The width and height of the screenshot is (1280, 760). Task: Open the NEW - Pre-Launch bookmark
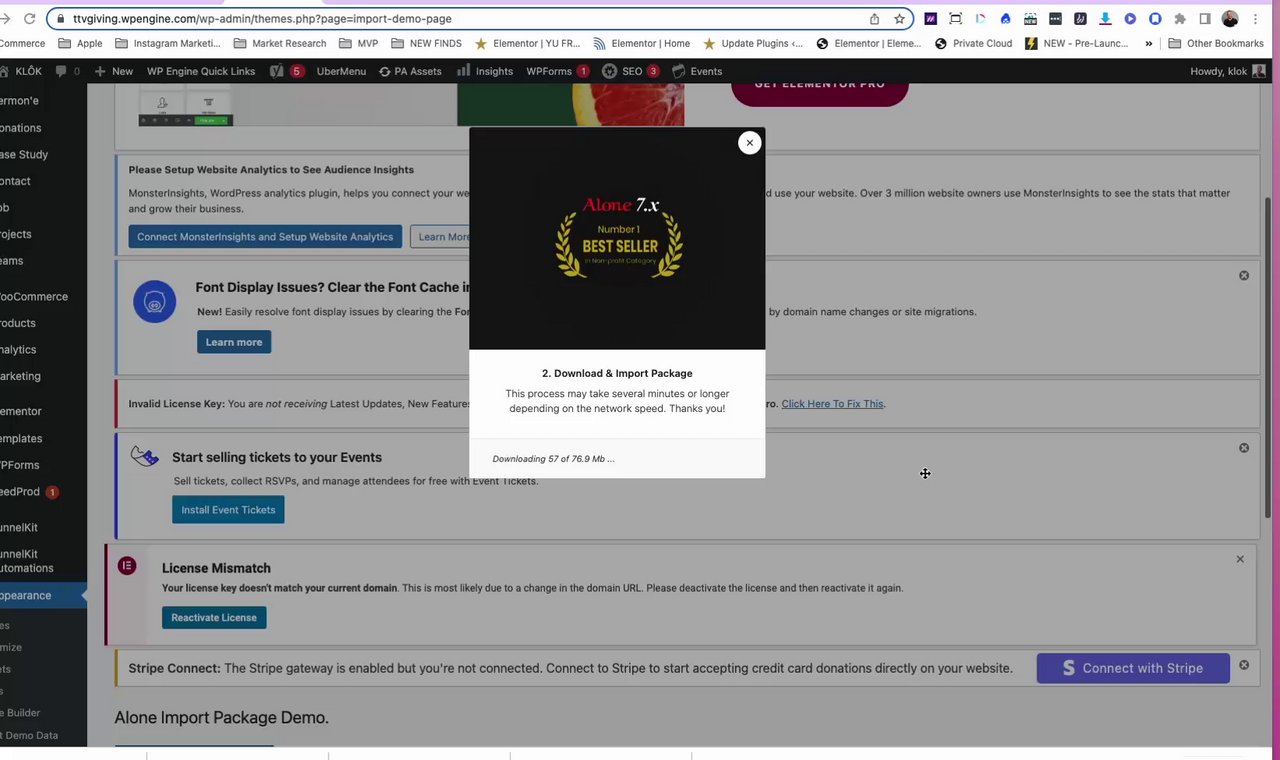click(x=1077, y=43)
